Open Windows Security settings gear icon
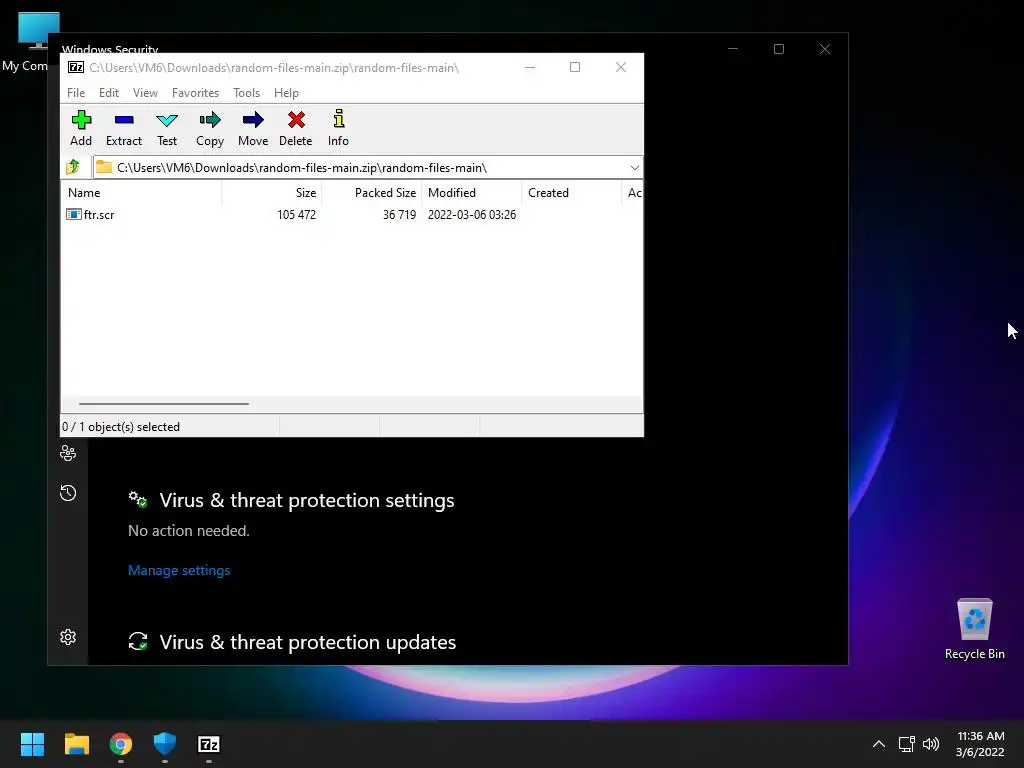Screen dimensions: 1024x768 (x=68, y=637)
